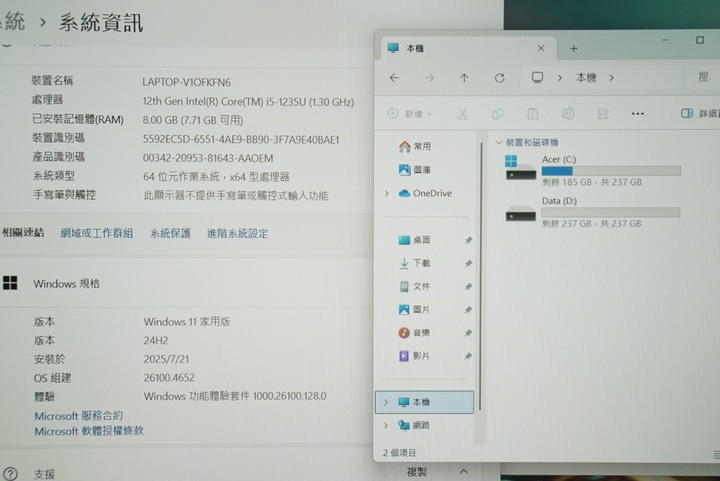720x481 pixels.
Task: Click the Paste clipboard icon
Action: pos(533,114)
